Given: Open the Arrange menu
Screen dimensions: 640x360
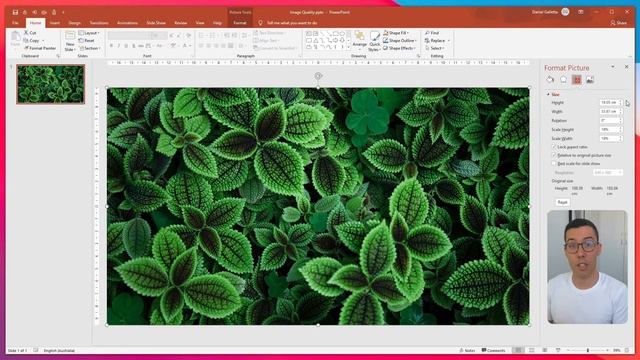Looking at the screenshot, I should [x=359, y=39].
